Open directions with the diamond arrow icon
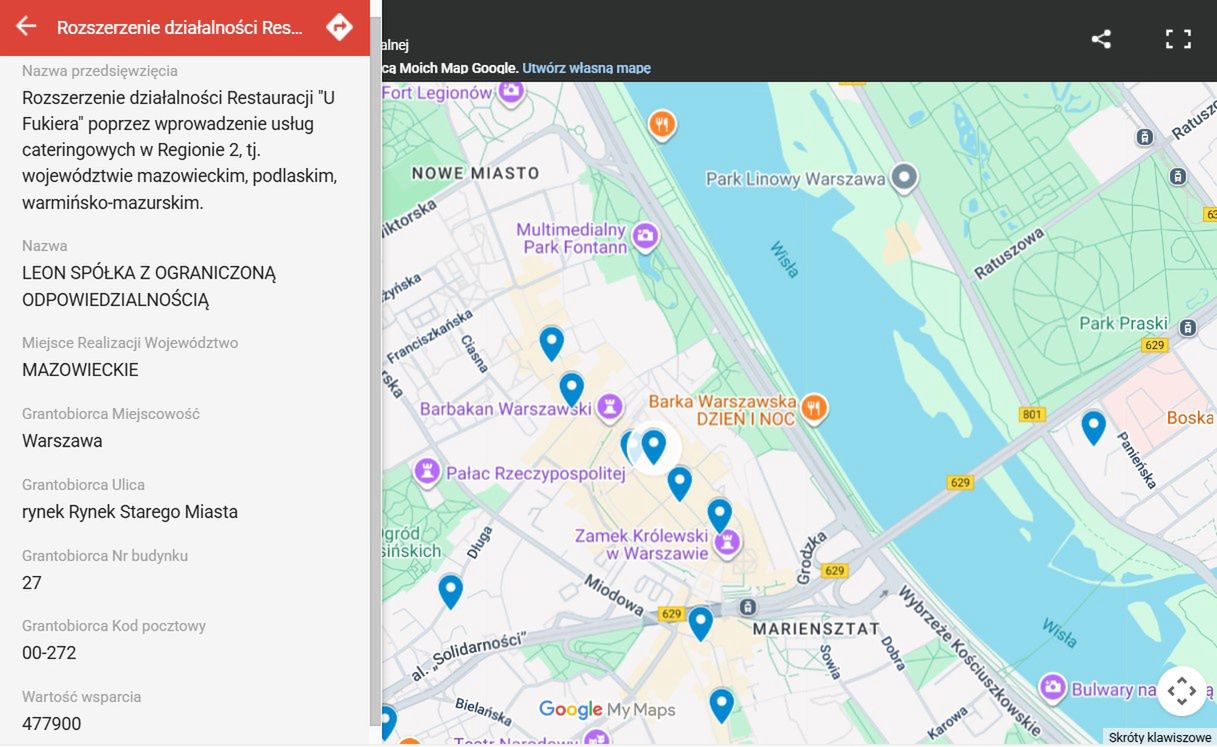 [x=340, y=27]
